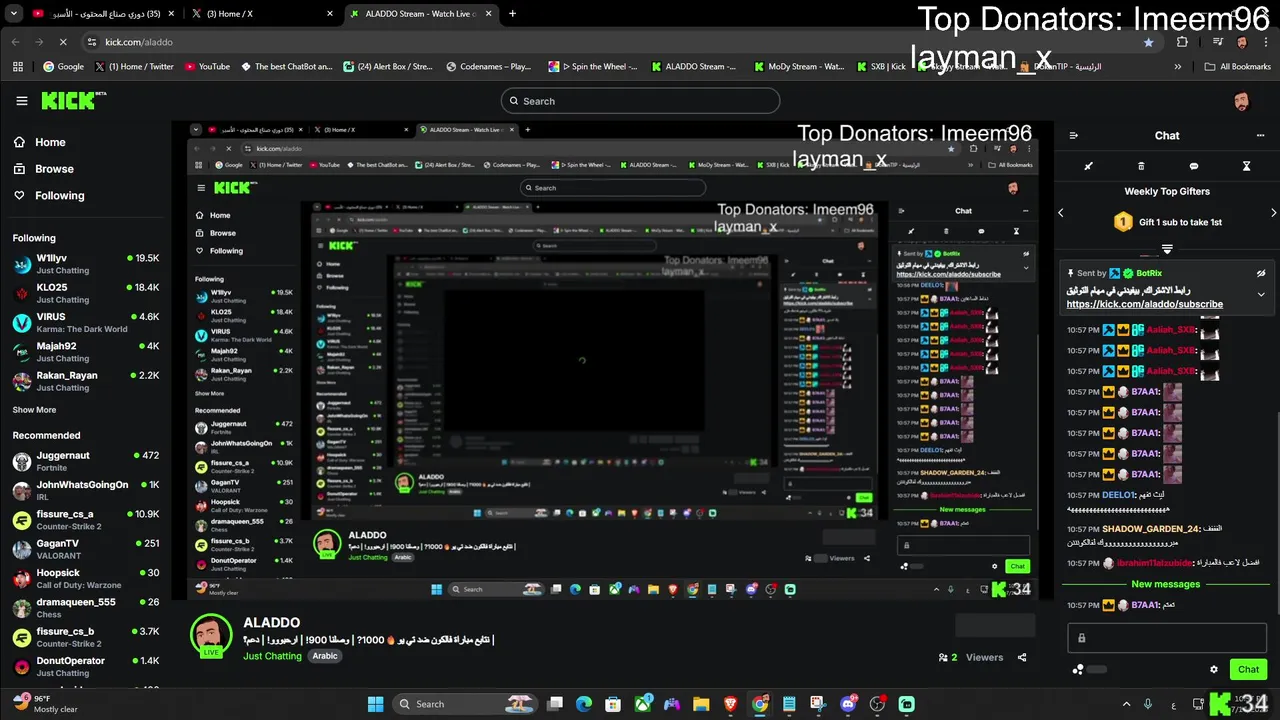Click the New messages indicator in chat
Image resolution: width=1280 pixels, height=720 pixels.
coord(1165,584)
